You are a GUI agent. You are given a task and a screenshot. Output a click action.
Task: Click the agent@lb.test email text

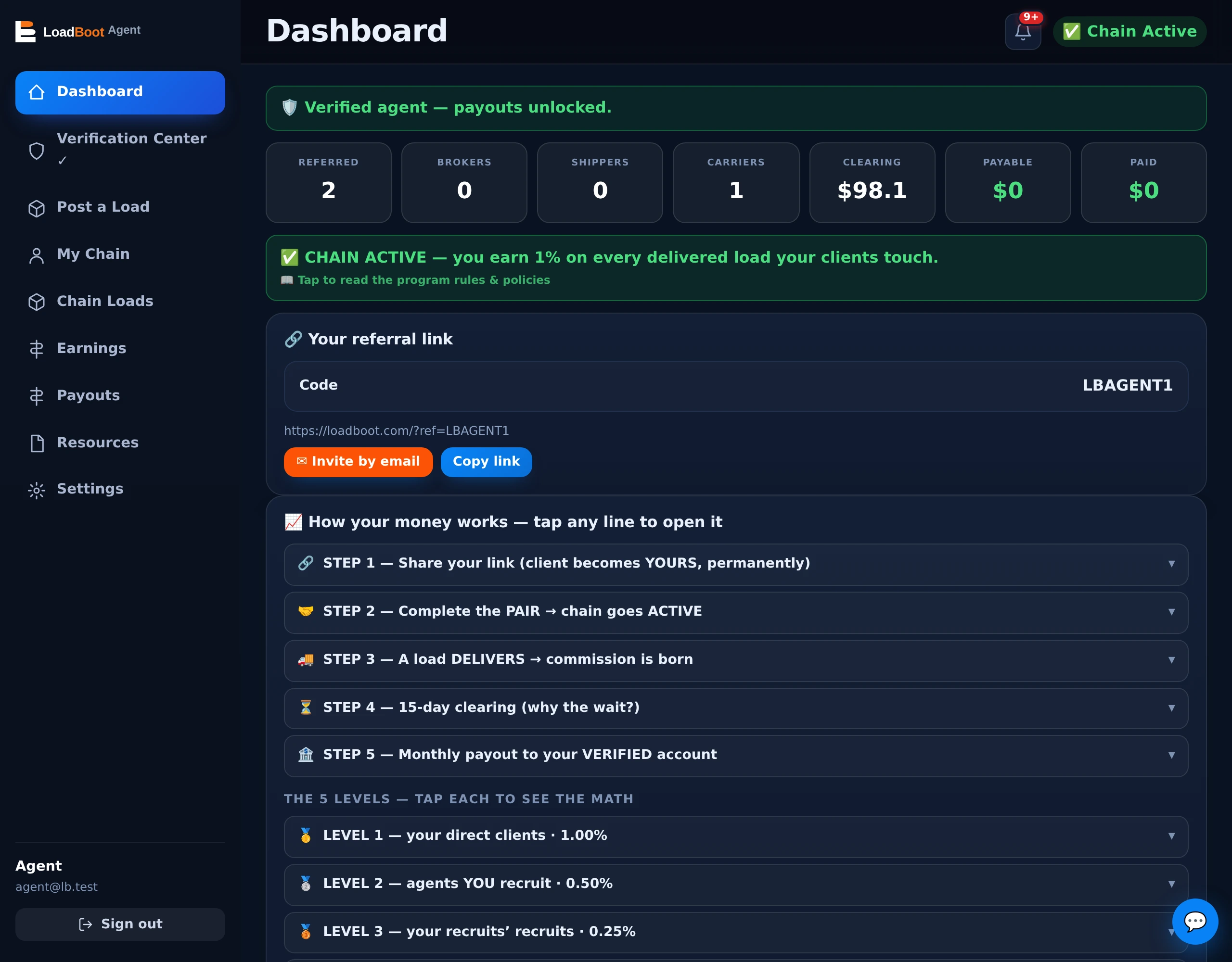[x=56, y=887]
